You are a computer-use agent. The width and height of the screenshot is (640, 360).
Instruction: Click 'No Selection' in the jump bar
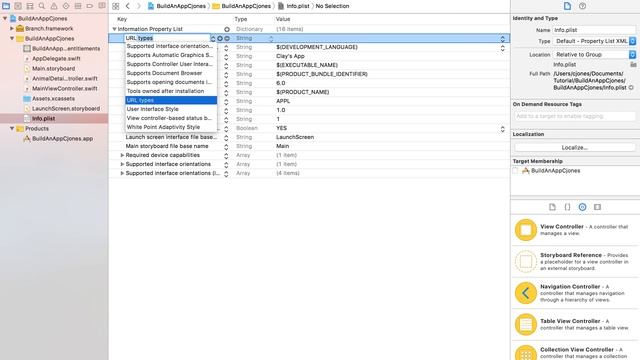tap(332, 6)
